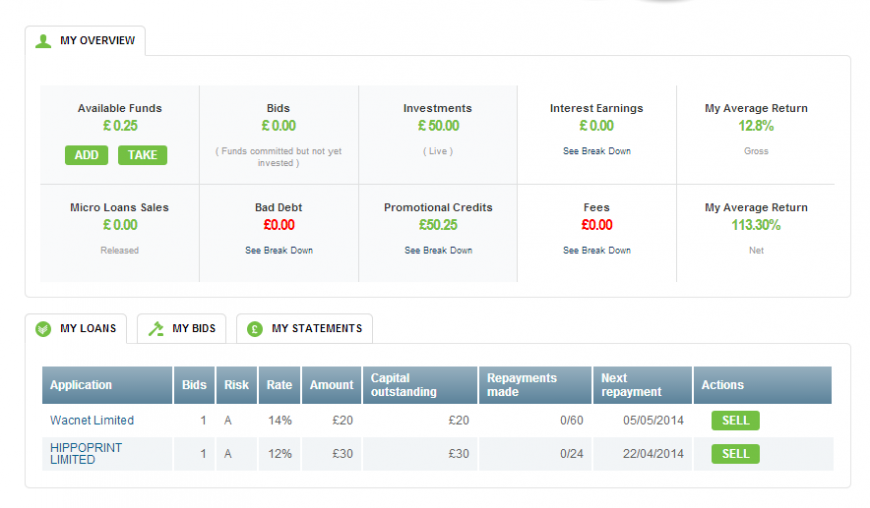Open the My Overview tab
The width and height of the screenshot is (870, 508).
coord(85,40)
